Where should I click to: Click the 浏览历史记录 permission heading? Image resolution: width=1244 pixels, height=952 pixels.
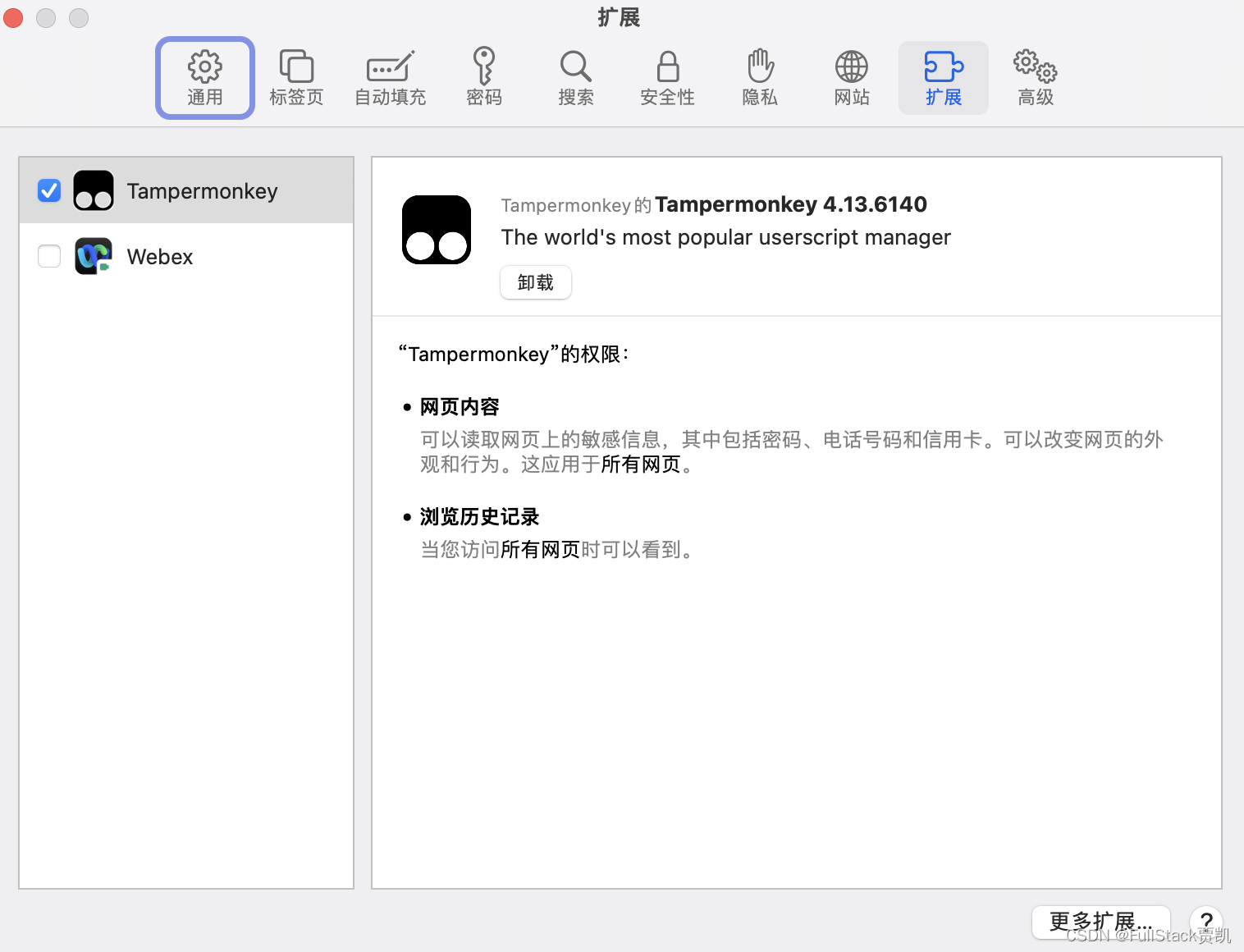tap(479, 517)
